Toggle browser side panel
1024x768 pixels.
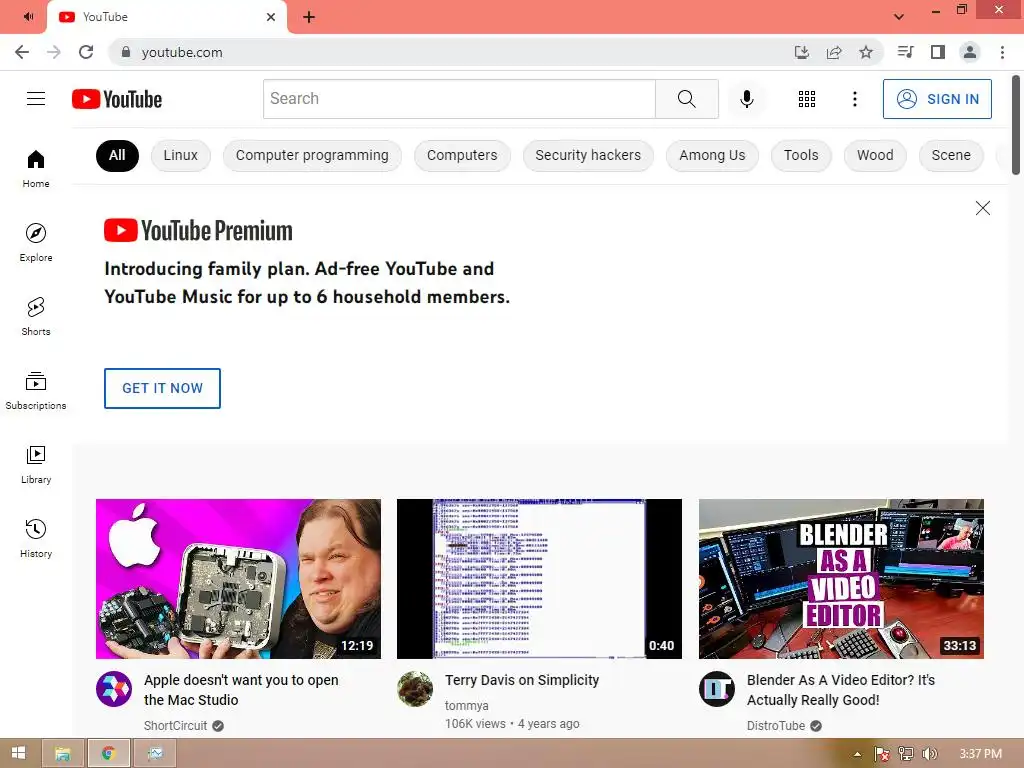point(938,52)
